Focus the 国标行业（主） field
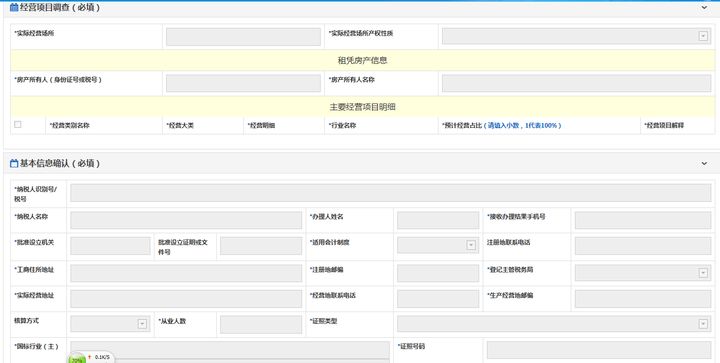This screenshot has height=363, width=720. click(x=230, y=350)
